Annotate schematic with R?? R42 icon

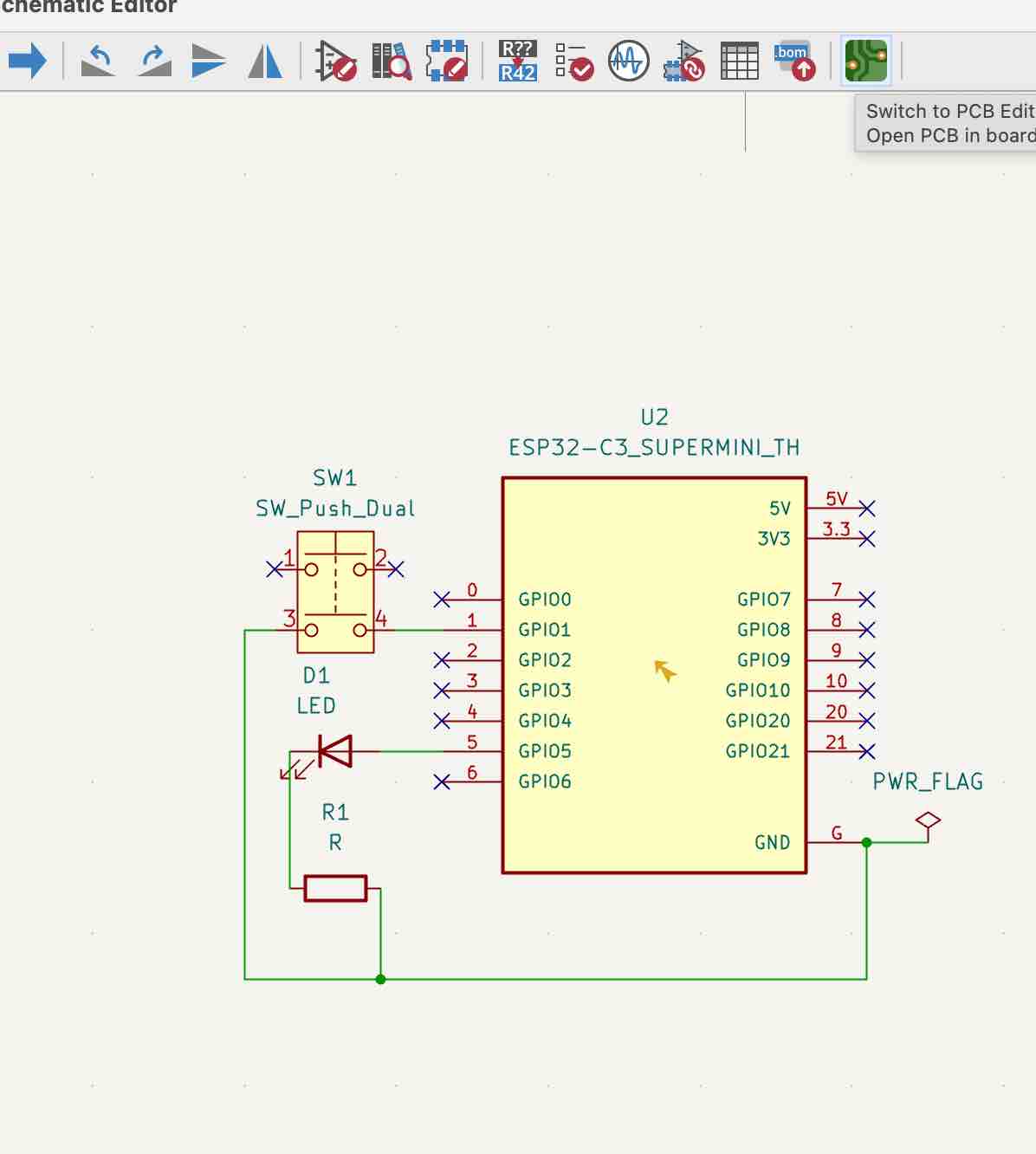[518, 62]
